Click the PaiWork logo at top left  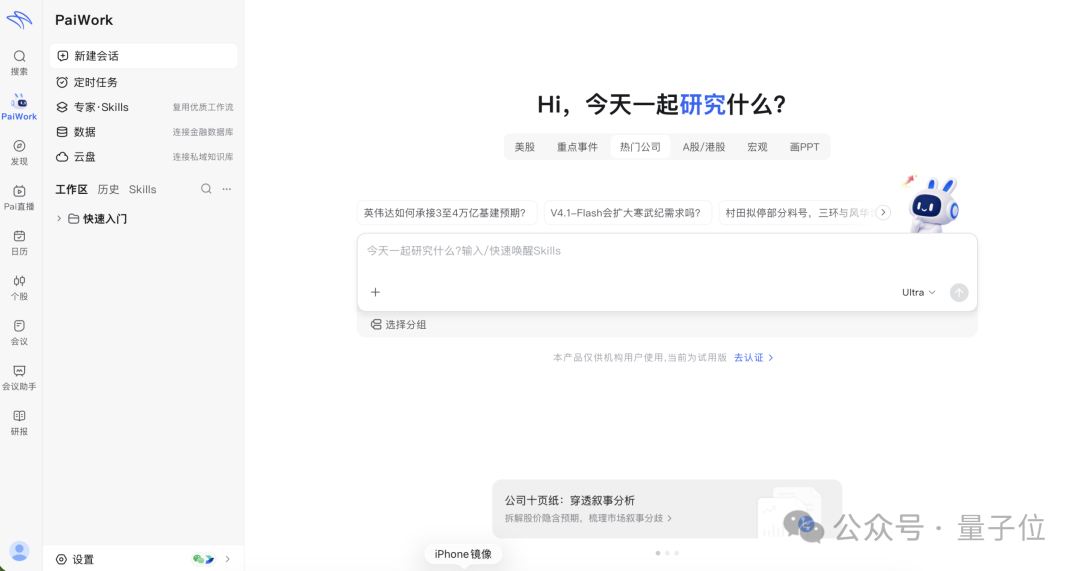click(x=19, y=20)
